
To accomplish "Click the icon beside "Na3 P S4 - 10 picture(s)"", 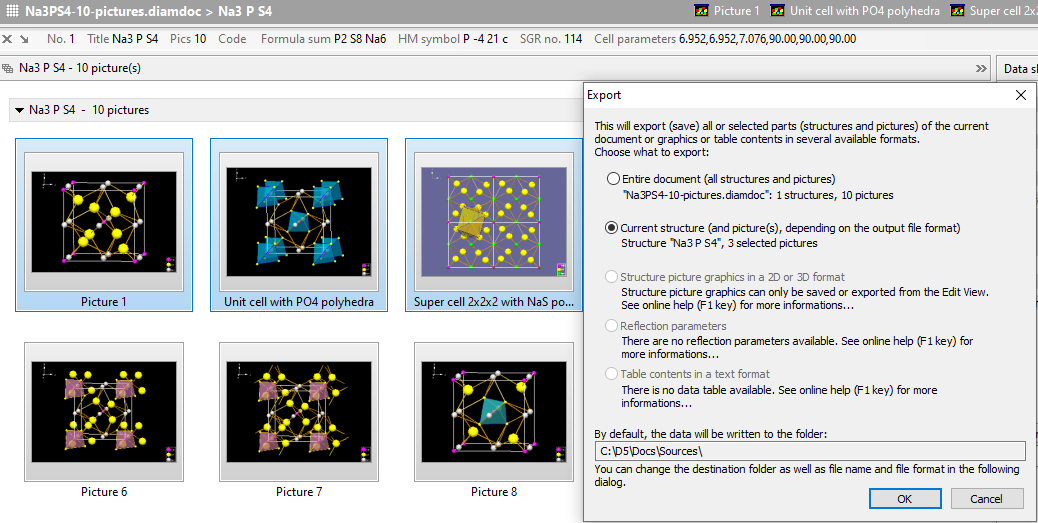I will pos(9,68).
